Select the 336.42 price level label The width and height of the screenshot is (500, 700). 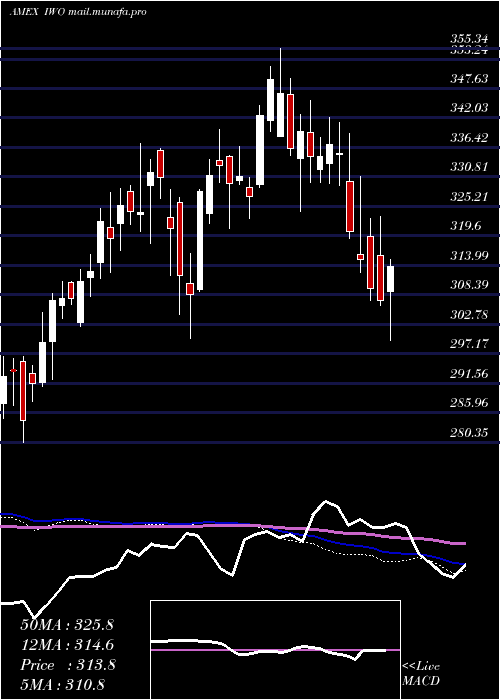click(469, 138)
